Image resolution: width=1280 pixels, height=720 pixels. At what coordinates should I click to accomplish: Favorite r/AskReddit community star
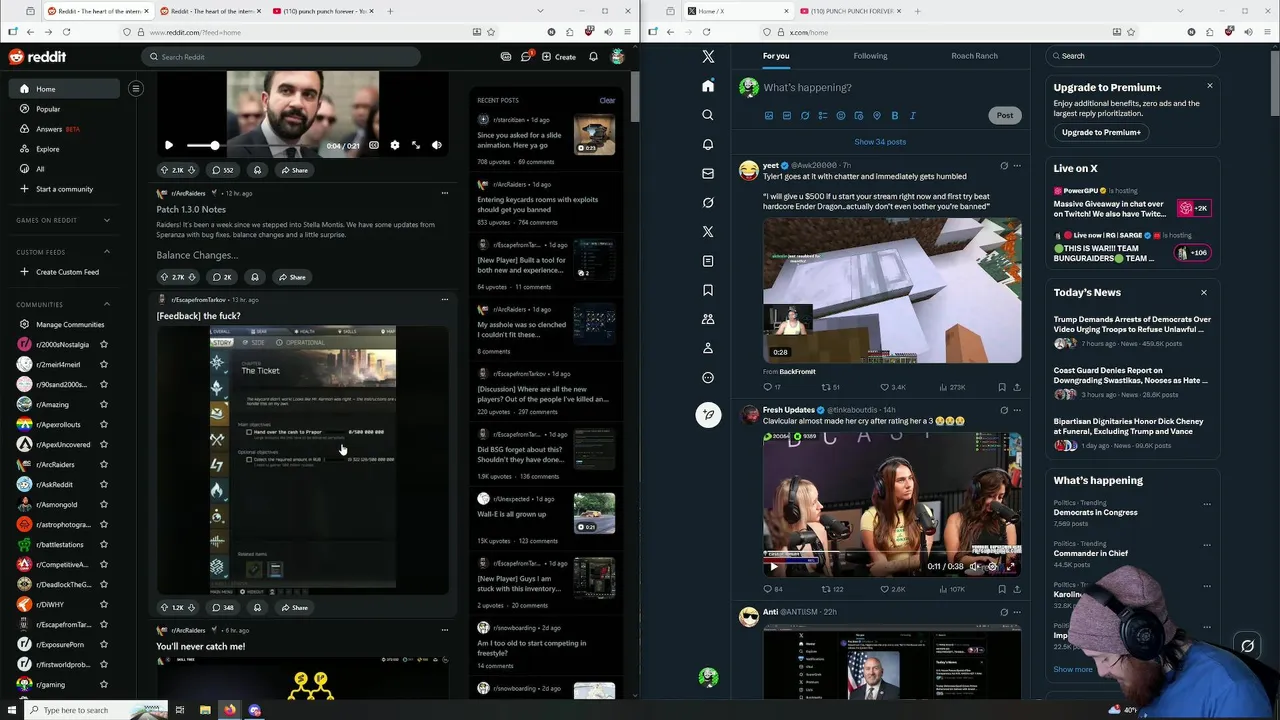104,485
